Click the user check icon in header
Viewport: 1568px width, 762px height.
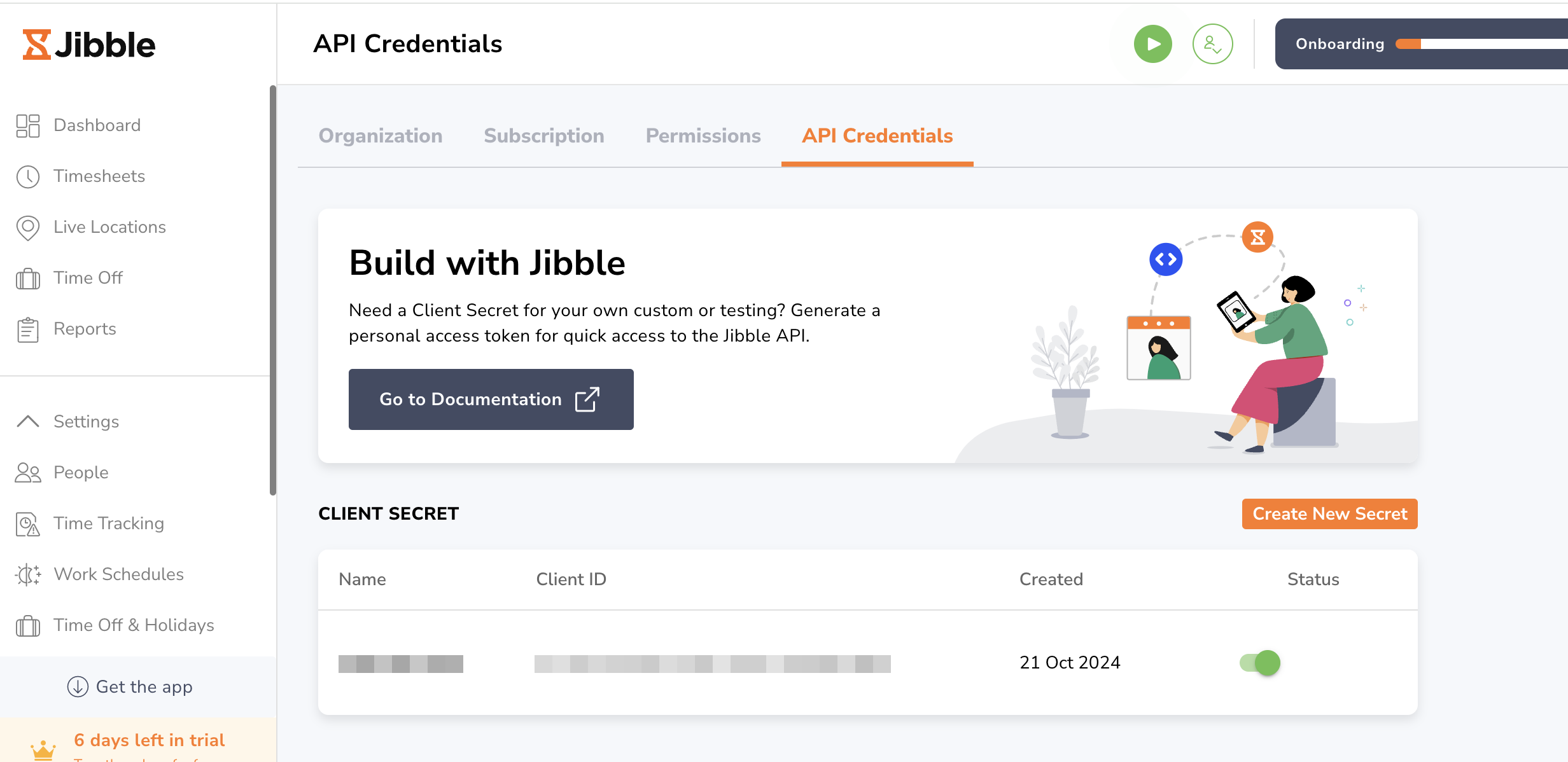(1212, 44)
